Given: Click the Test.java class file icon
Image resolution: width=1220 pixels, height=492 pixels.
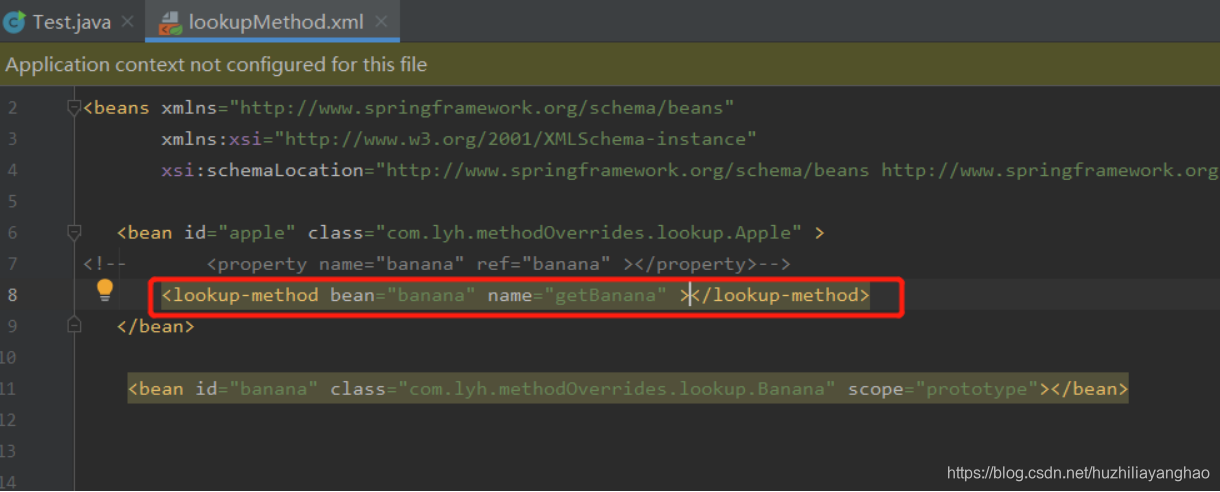Looking at the screenshot, I should click(15, 21).
